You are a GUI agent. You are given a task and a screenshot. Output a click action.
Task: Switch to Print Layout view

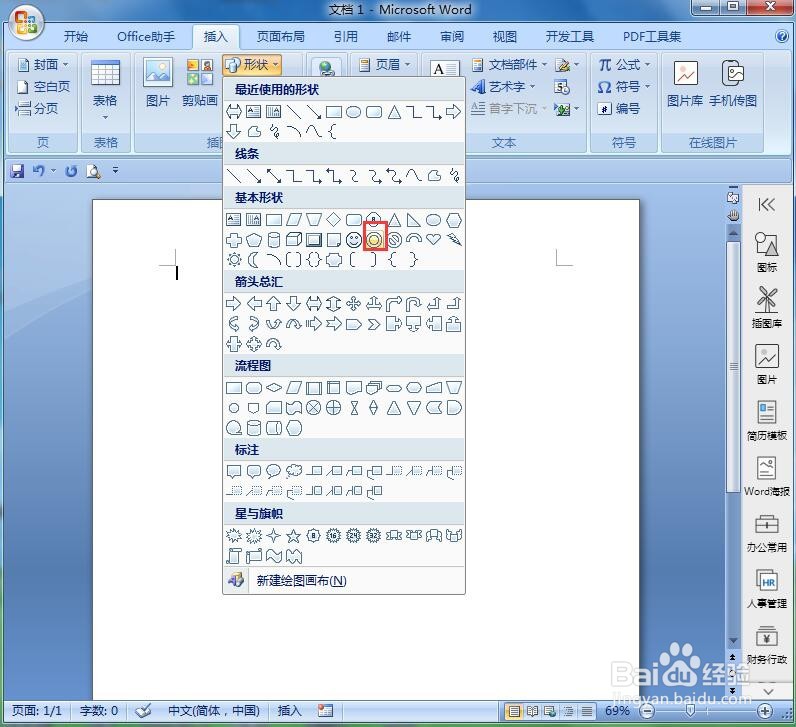click(x=514, y=711)
